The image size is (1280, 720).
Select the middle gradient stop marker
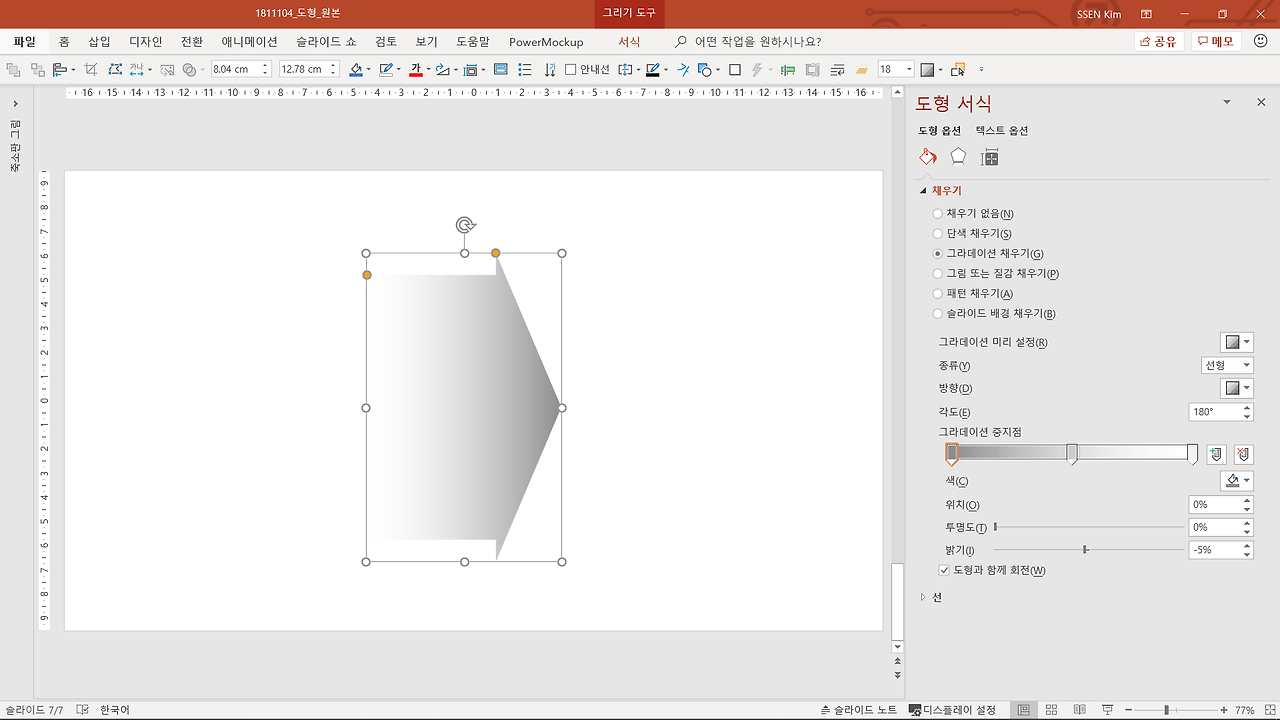1072,454
